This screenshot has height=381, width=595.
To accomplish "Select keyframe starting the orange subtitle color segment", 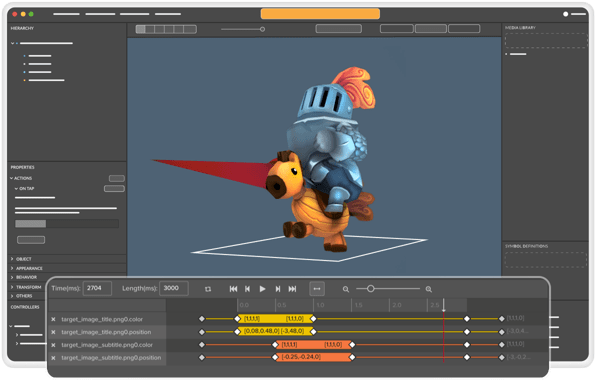I will coord(275,345).
